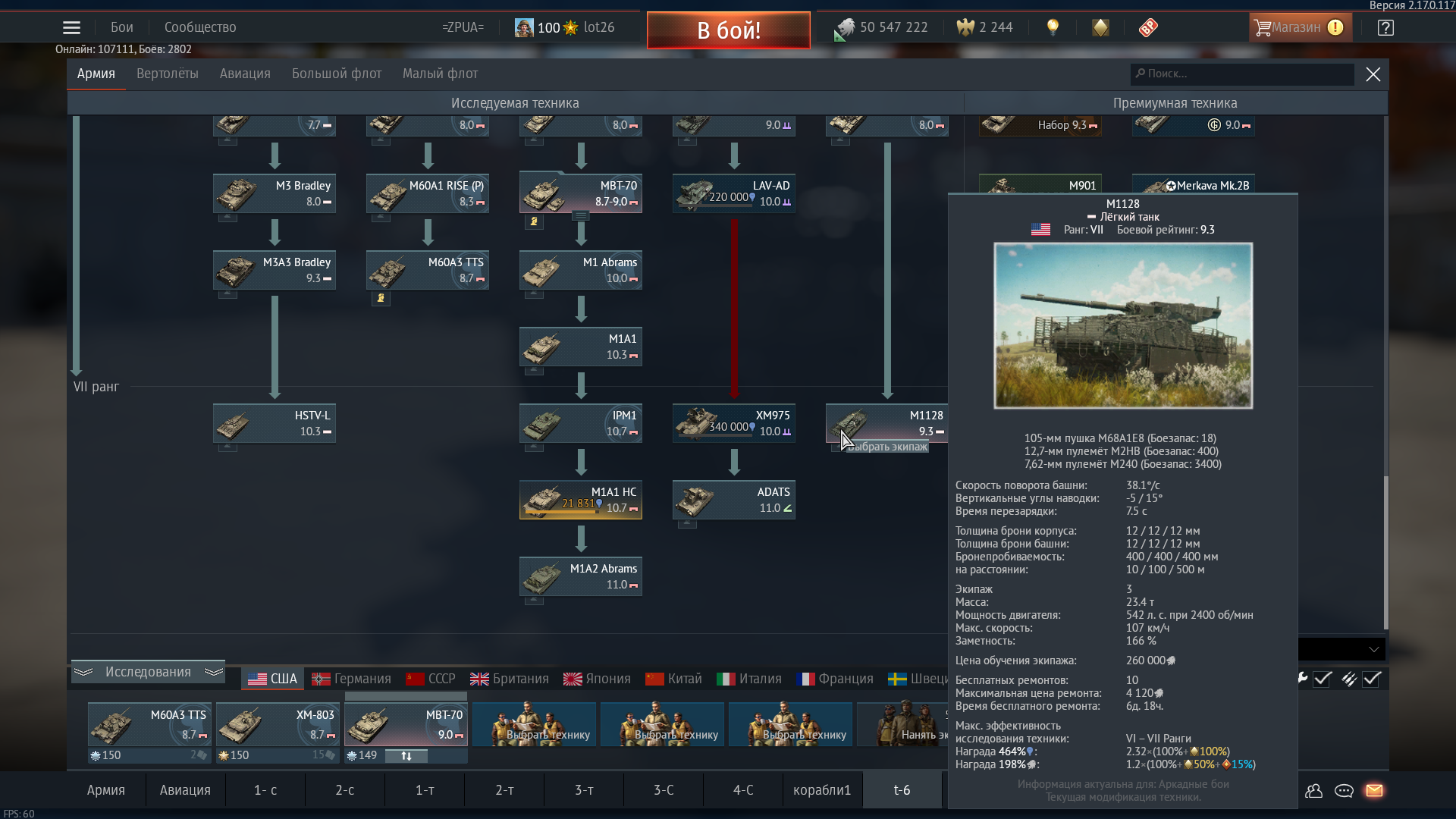Switch to the Малый флот tab
Viewport: 1456px width, 819px height.
pos(440,74)
